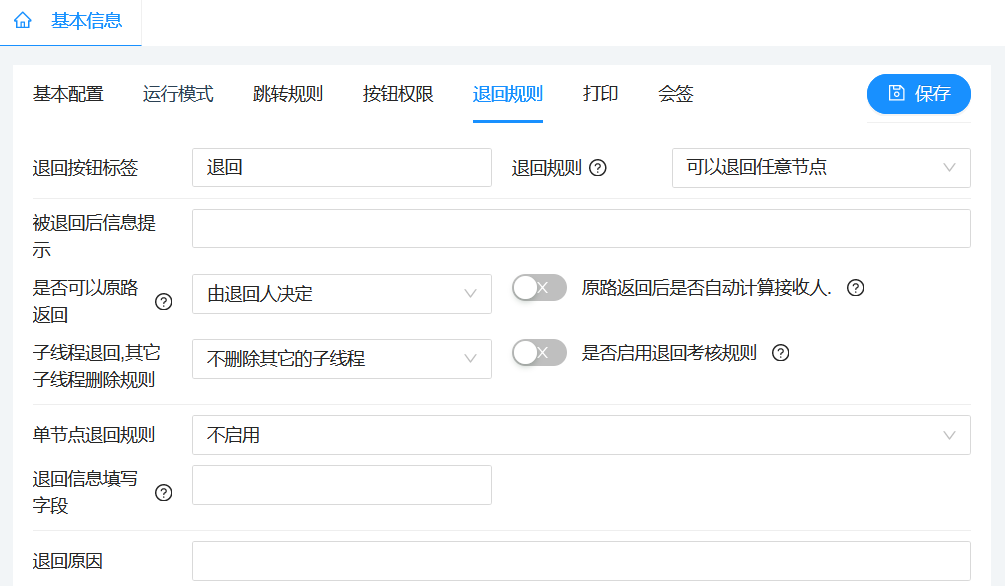Viewport: 1008px width, 586px height.
Task: Click help icon next to 是否启用退回考核规则
Action: click(x=780, y=353)
